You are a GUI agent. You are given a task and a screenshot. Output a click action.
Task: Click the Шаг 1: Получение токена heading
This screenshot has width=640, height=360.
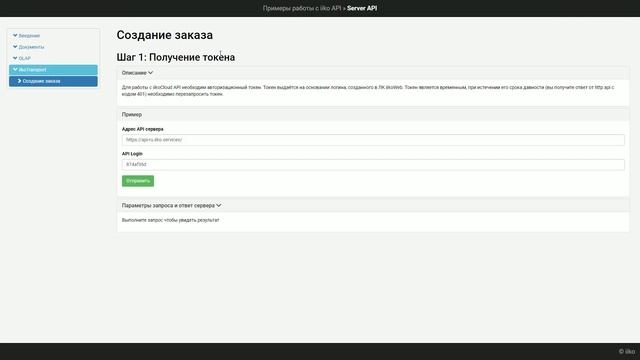(x=176, y=57)
